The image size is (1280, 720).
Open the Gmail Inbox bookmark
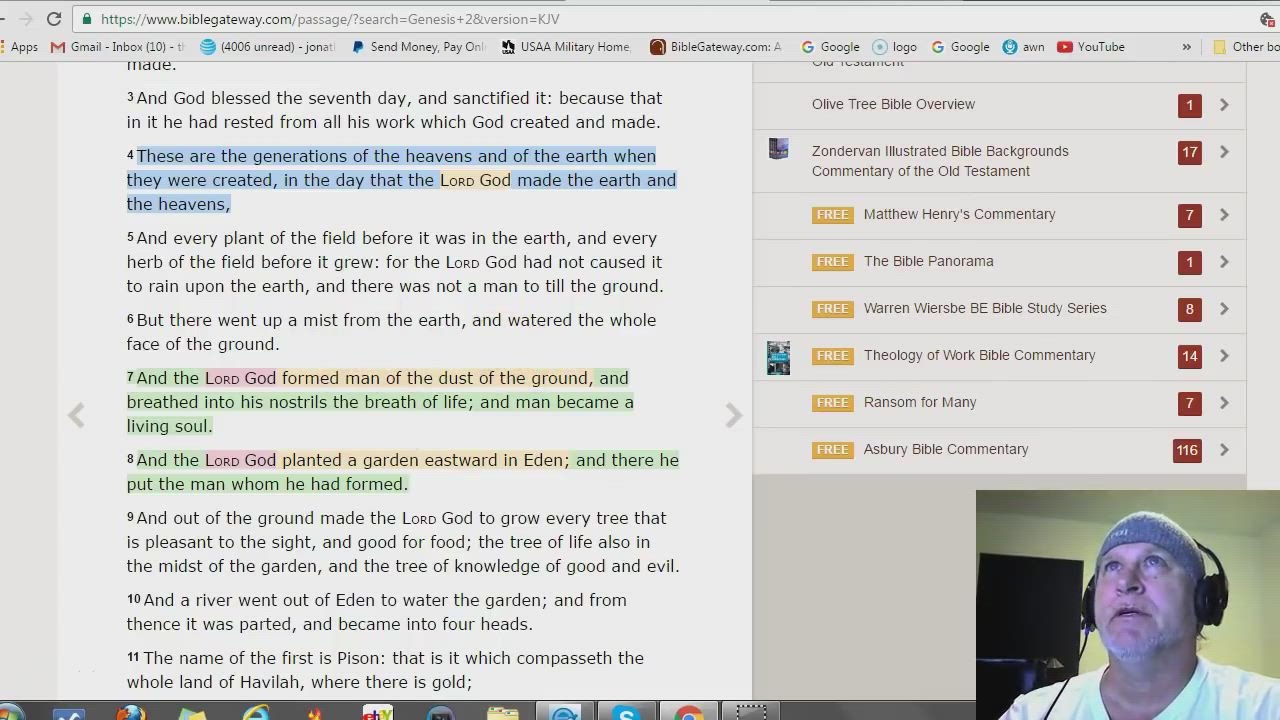point(118,47)
